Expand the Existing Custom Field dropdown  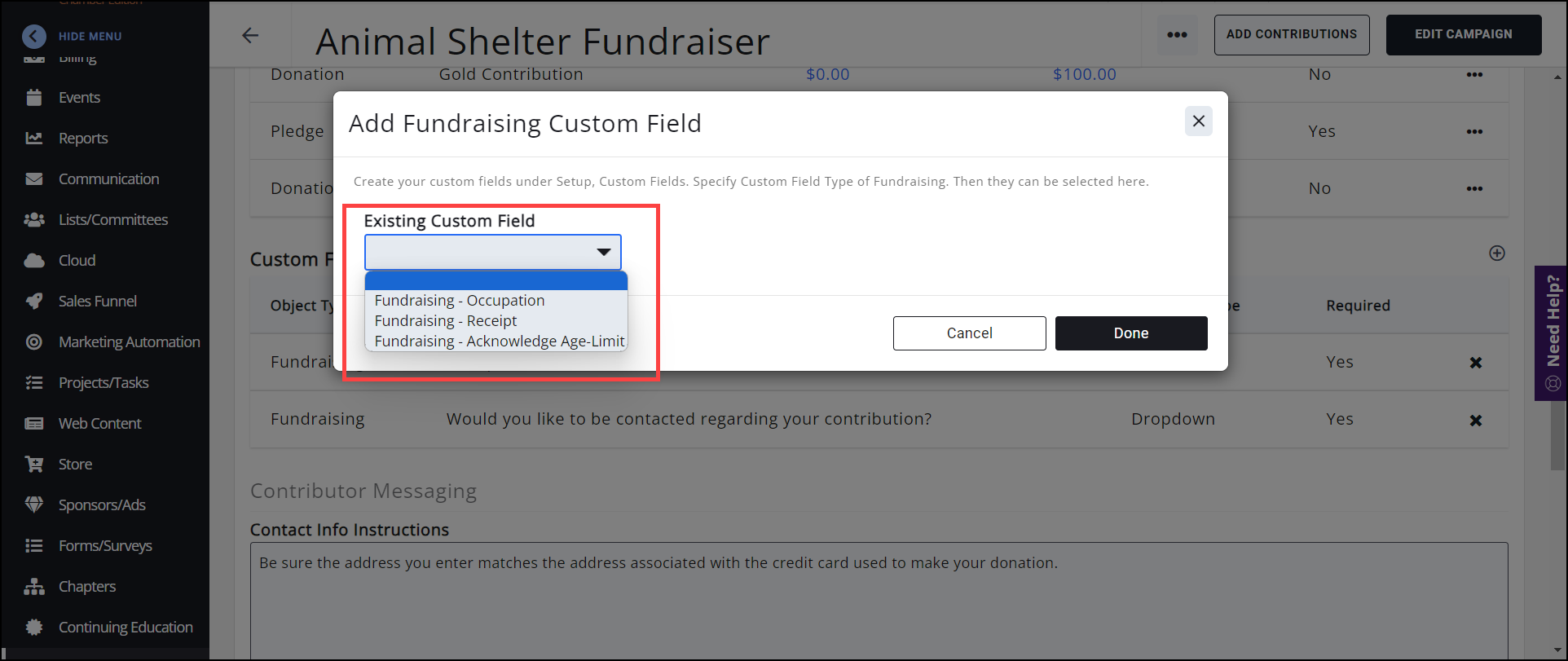pos(492,253)
